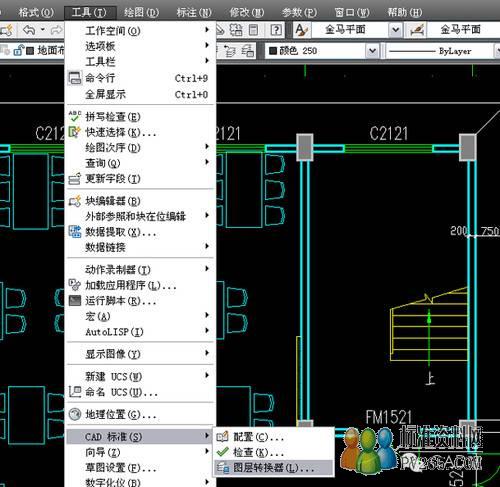This screenshot has height=487, width=500.
Task: Select 图层转换器 from the submenu
Action: point(273,468)
